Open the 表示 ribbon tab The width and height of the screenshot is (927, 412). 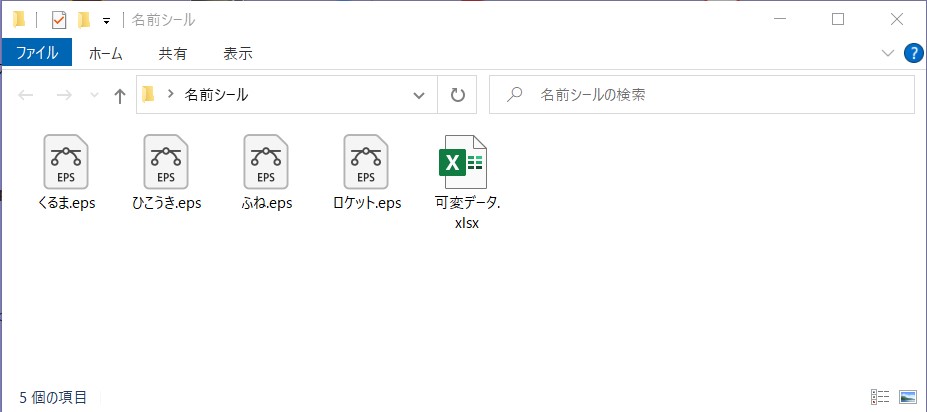coord(238,54)
